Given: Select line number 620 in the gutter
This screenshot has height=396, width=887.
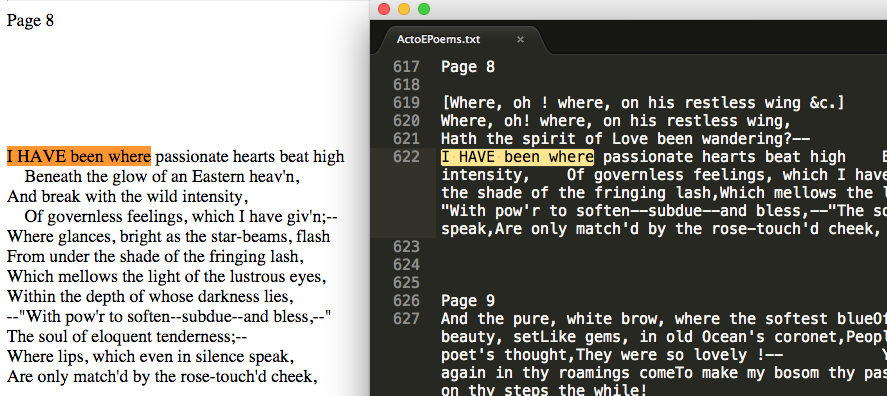Looking at the screenshot, I should (x=406, y=121).
